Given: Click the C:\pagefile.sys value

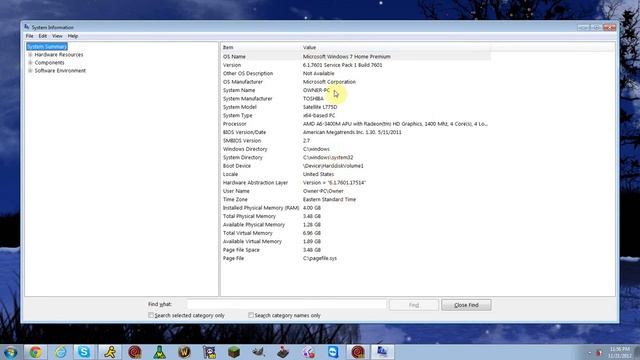Looking at the screenshot, I should click(320, 258).
